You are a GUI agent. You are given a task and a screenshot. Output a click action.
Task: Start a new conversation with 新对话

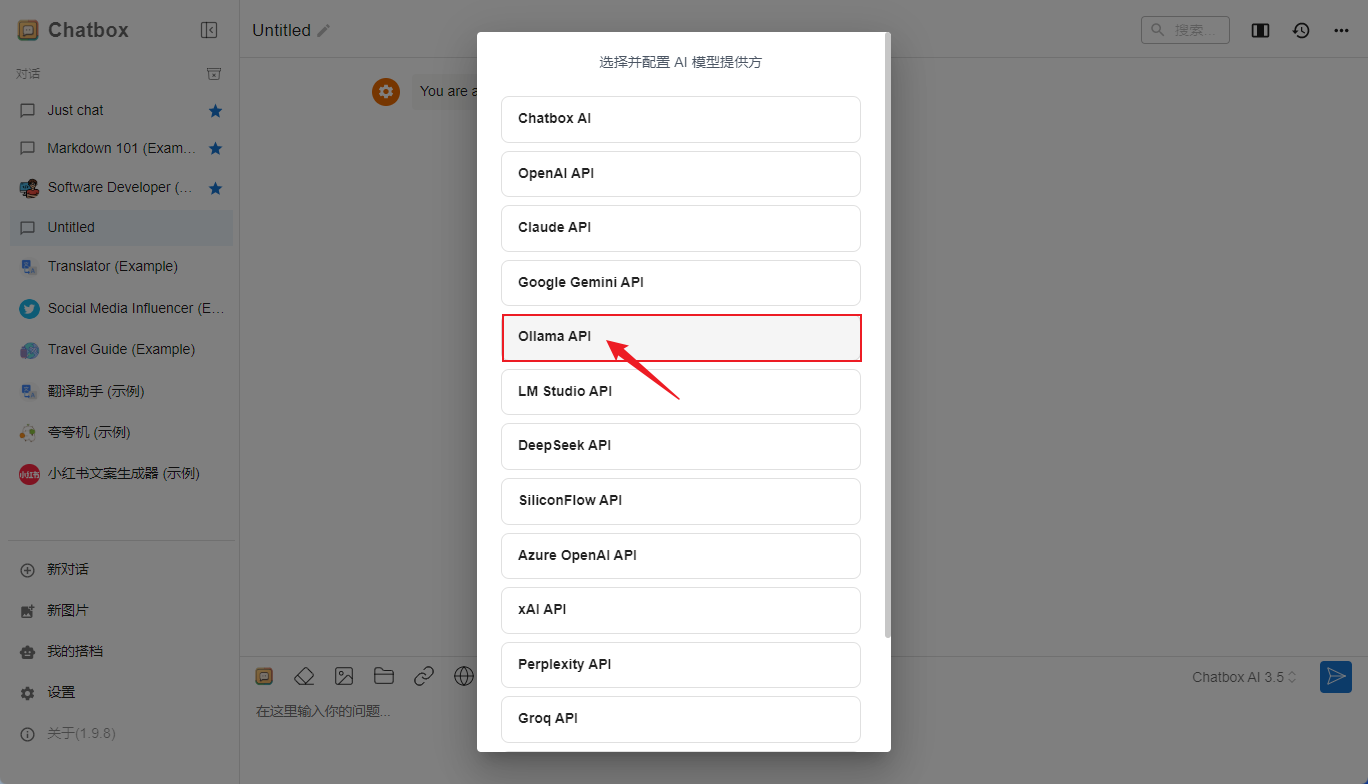pyautogui.click(x=67, y=569)
